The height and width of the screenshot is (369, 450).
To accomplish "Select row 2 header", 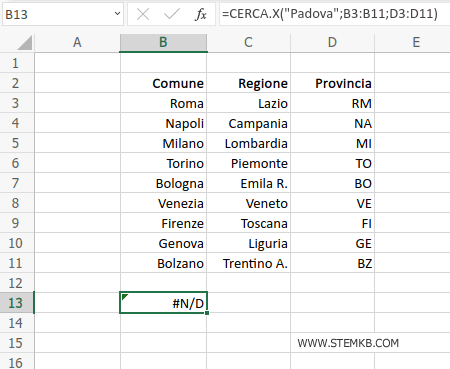I will [17, 83].
